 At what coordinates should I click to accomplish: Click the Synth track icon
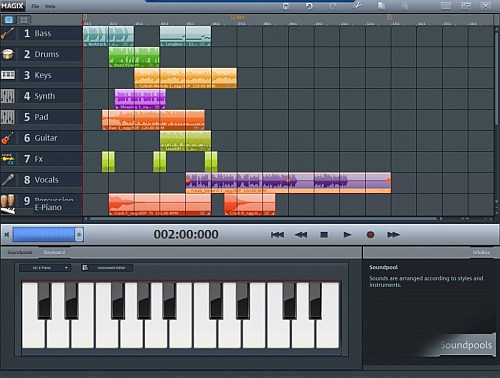(8, 96)
